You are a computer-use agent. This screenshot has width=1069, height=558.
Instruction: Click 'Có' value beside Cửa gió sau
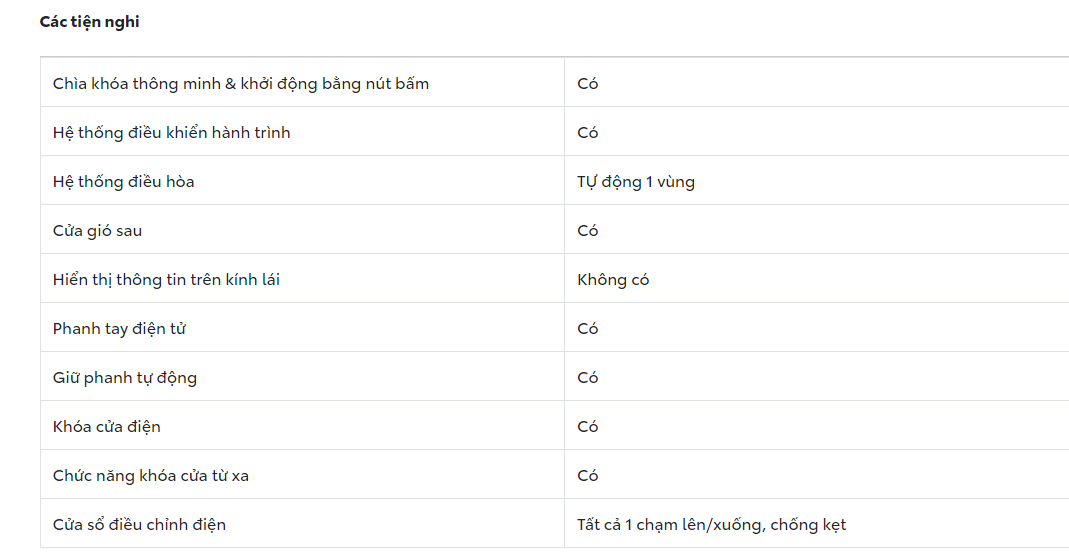point(588,231)
